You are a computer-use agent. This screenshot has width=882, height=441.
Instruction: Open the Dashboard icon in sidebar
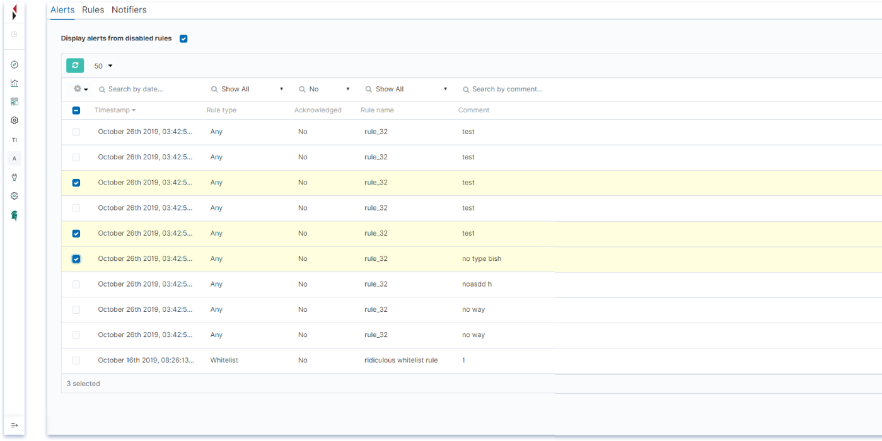pyautogui.click(x=14, y=102)
